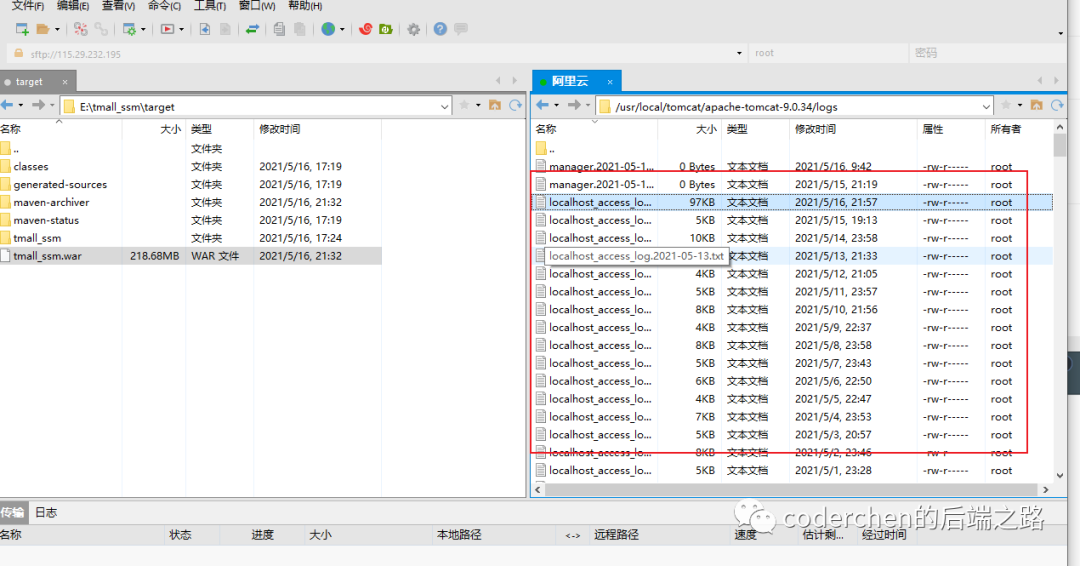Expand the session properties dropdown arrow
Screen dimensions: 1080x566
click(143, 30)
